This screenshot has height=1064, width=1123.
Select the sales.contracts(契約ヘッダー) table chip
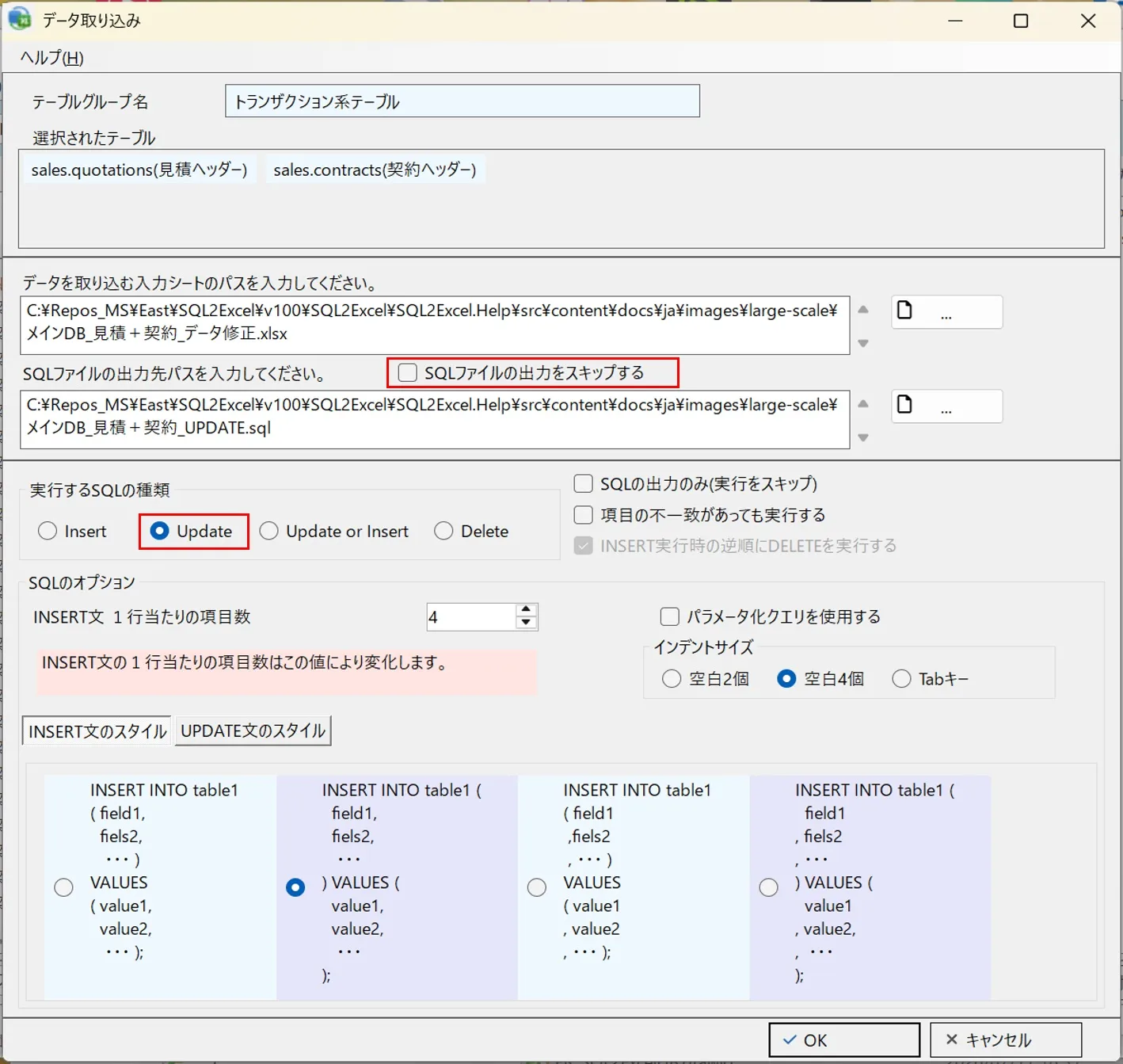375,170
